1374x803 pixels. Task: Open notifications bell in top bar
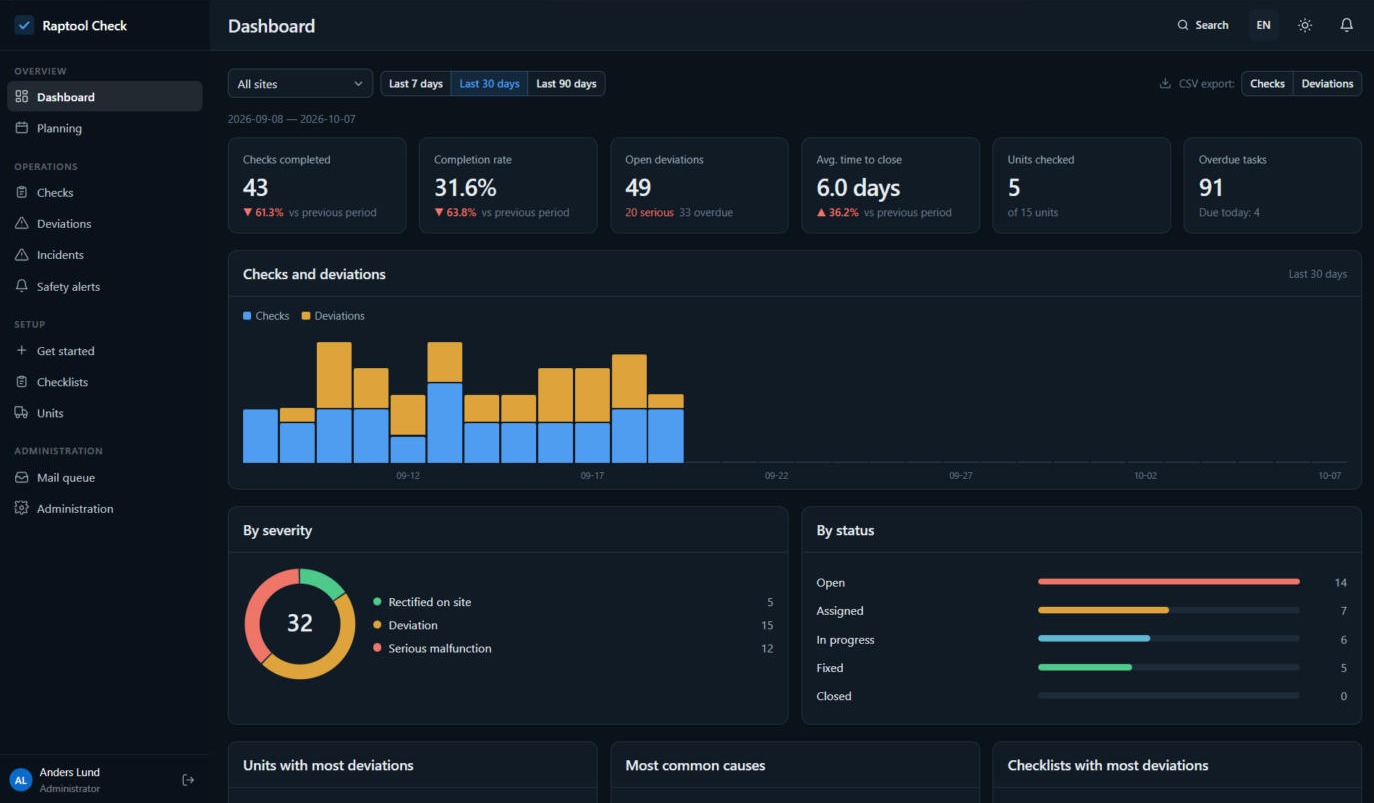pos(1347,25)
